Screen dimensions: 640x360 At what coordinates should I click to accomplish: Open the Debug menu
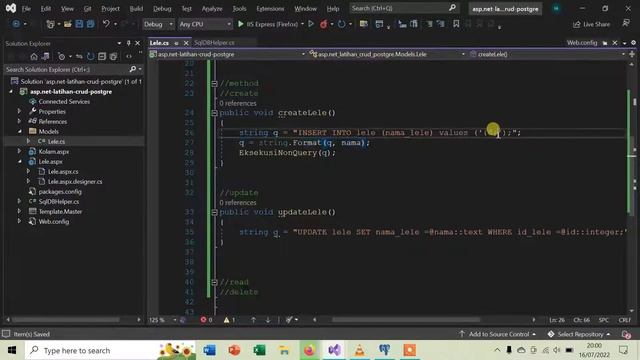(162, 9)
